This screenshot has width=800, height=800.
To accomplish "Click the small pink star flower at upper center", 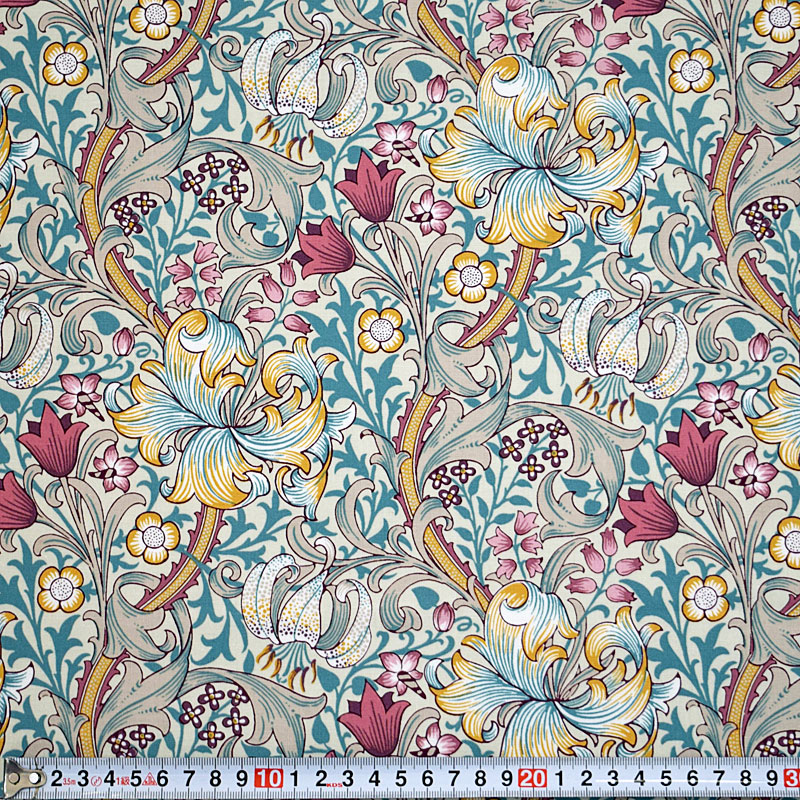I will point(396,141).
